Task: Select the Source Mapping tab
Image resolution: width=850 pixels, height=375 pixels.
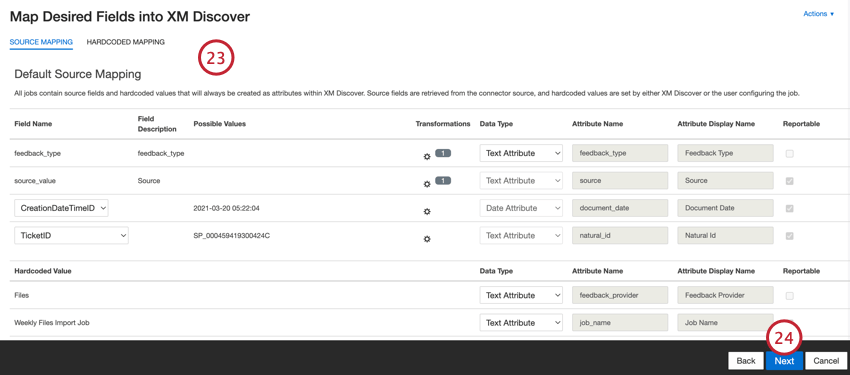Action: [x=41, y=42]
